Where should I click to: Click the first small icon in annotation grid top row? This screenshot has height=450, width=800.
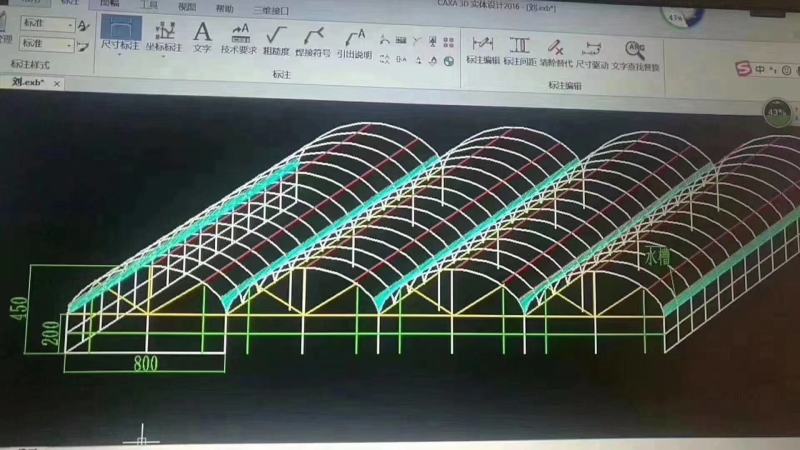pyautogui.click(x=384, y=40)
